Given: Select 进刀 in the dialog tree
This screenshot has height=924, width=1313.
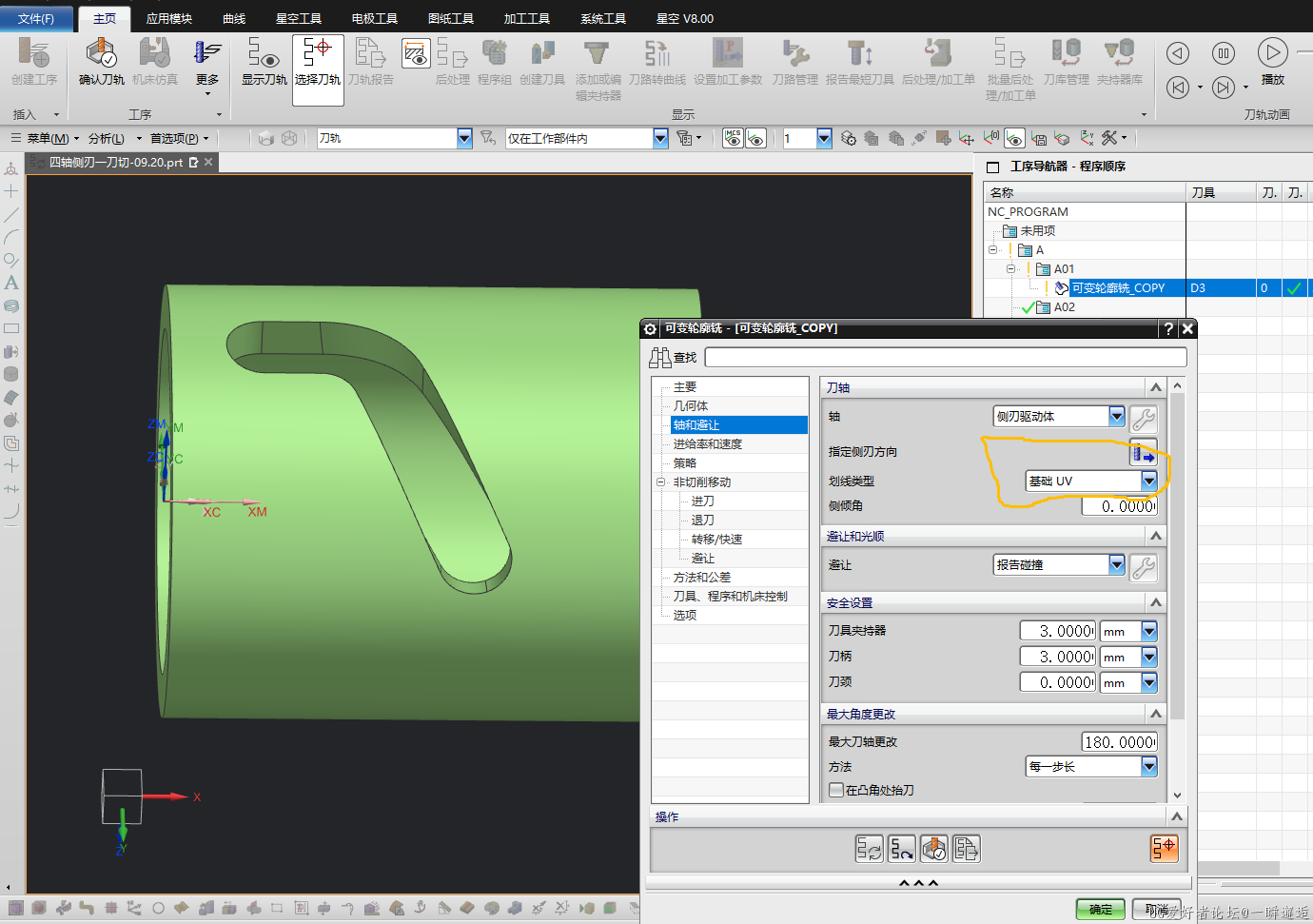Looking at the screenshot, I should click(x=702, y=501).
